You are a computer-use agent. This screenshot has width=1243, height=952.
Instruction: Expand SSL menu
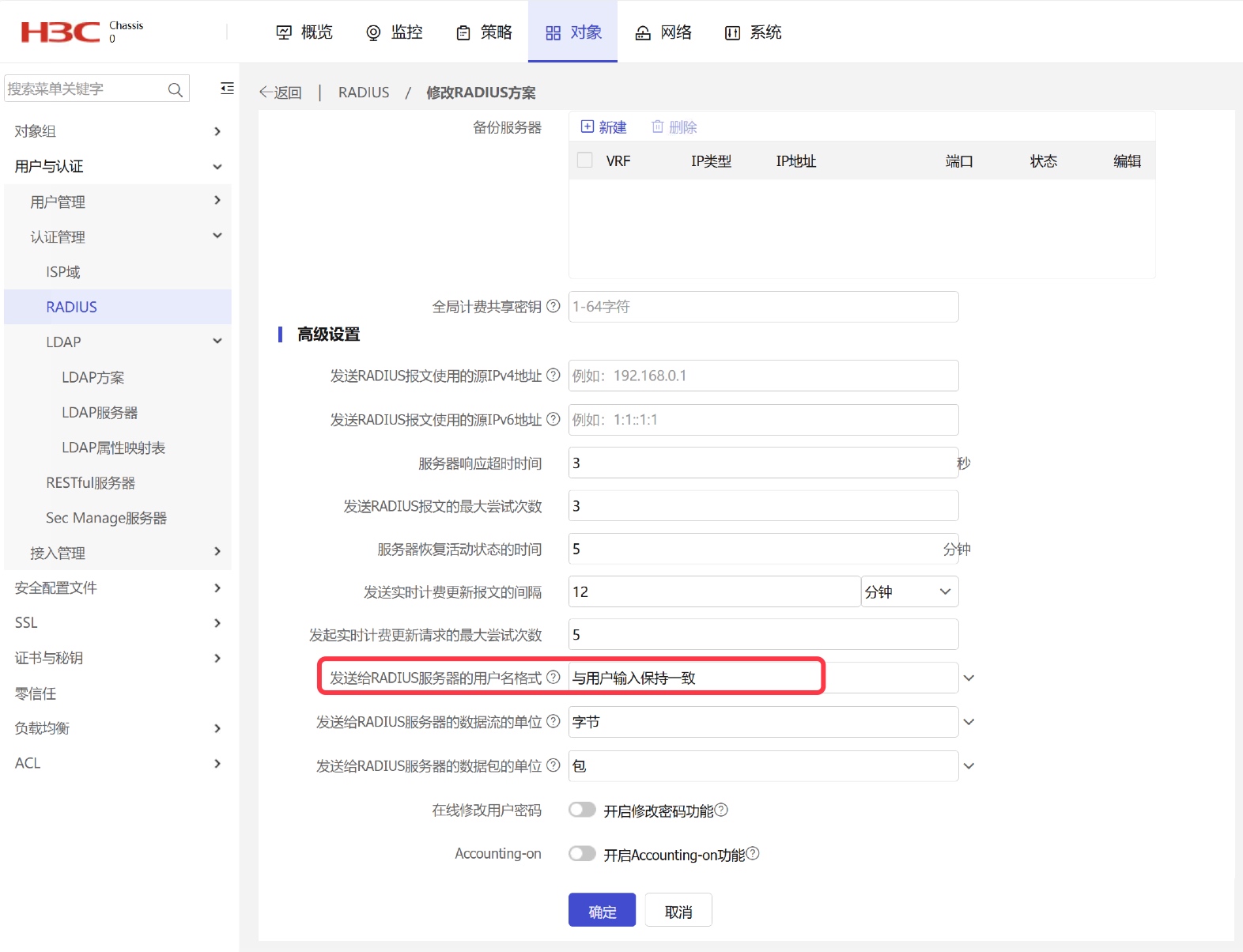pyautogui.click(x=217, y=623)
